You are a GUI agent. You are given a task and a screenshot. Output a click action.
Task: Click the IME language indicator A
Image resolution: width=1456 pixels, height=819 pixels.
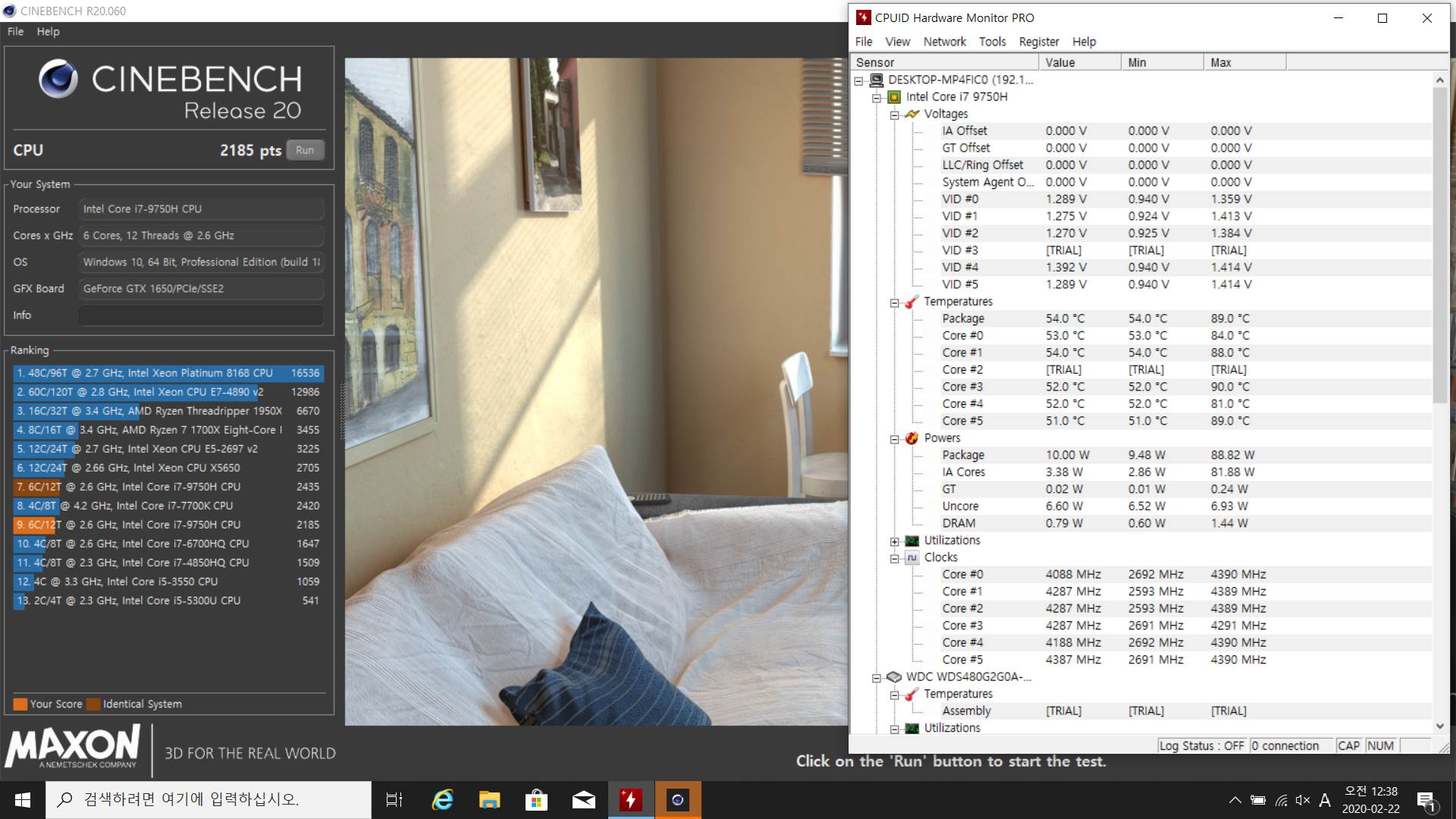click(x=1325, y=800)
